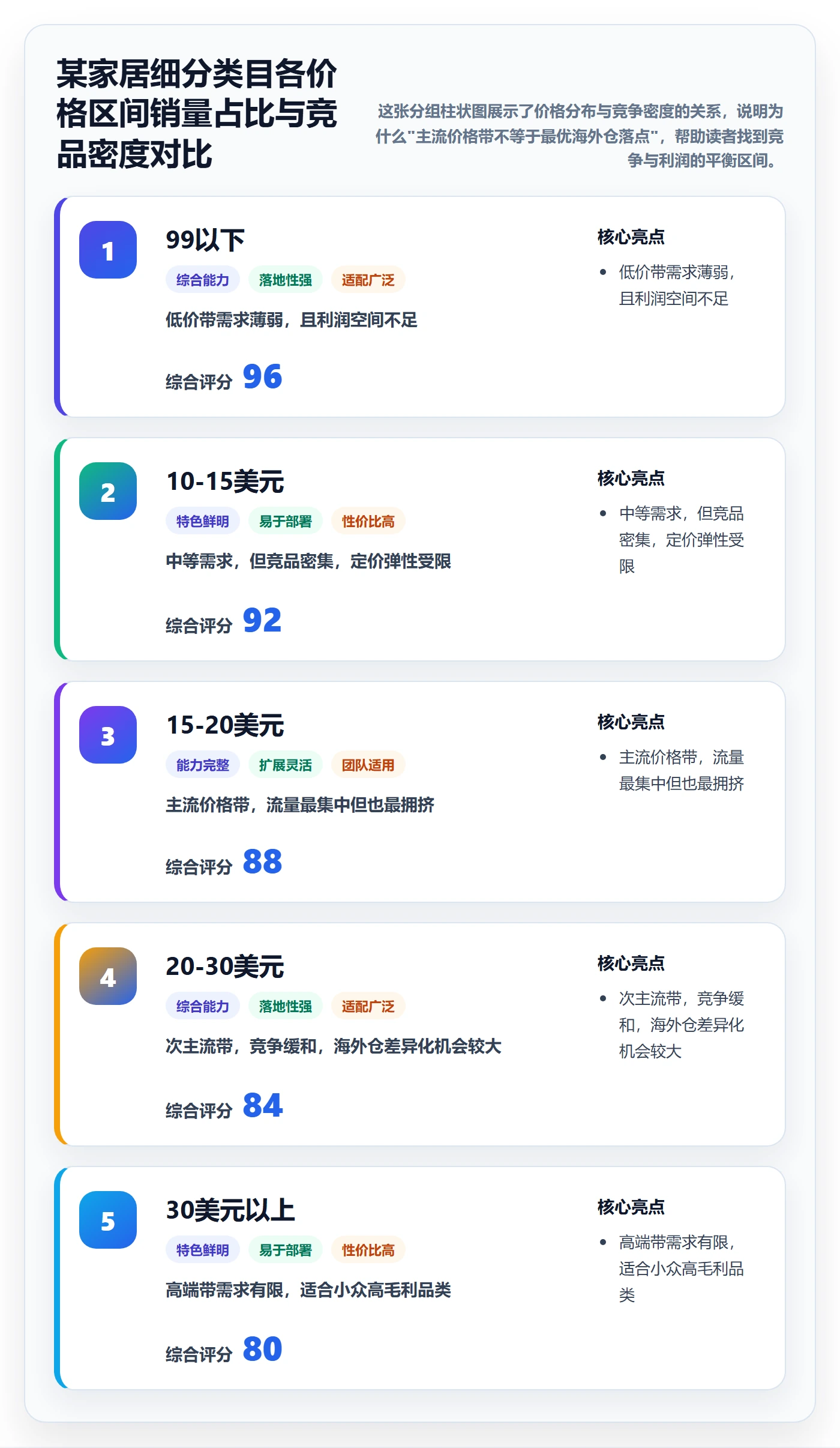
Task: Click description 中等需求，但竞品密集，定价弹性受限
Action: click(x=308, y=561)
